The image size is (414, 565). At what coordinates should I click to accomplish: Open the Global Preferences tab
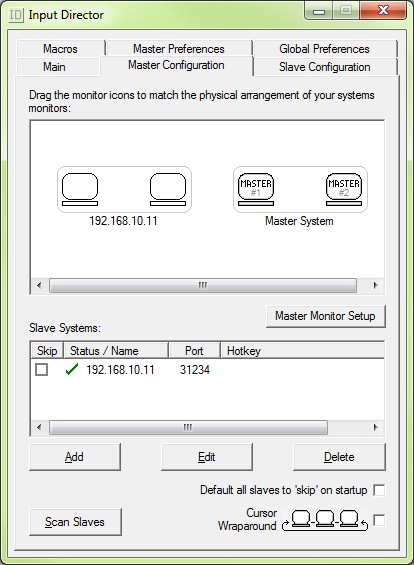(324, 49)
